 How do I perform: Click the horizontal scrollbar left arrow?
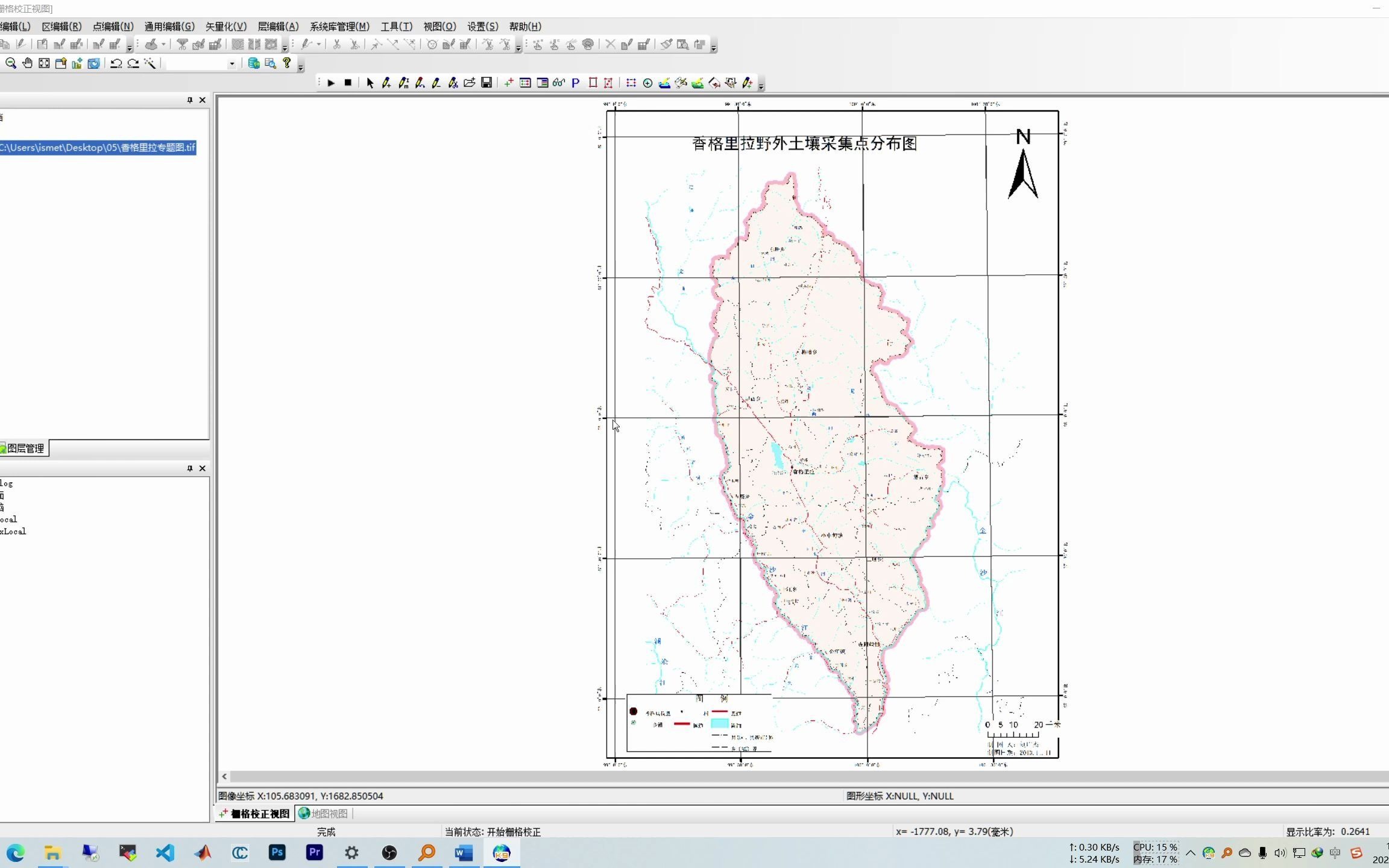224,776
